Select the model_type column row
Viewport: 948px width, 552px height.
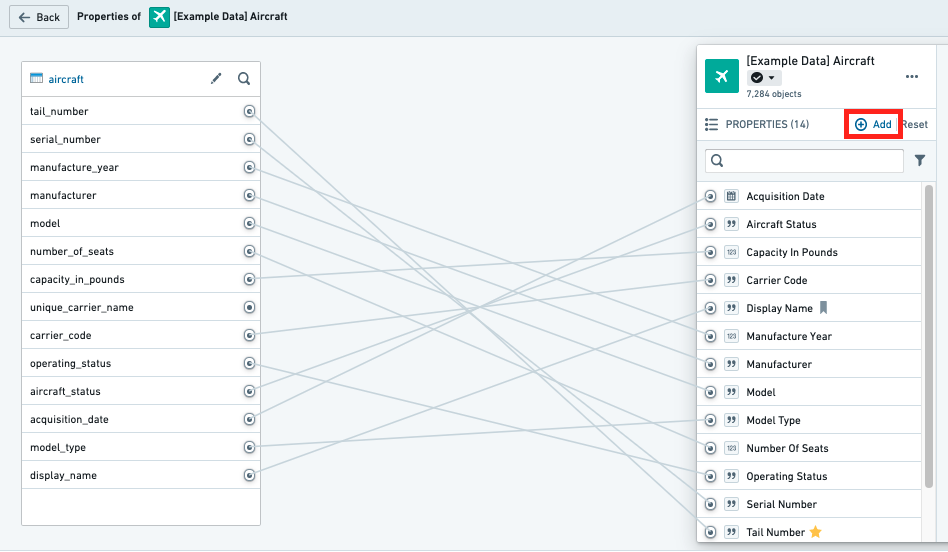point(141,447)
